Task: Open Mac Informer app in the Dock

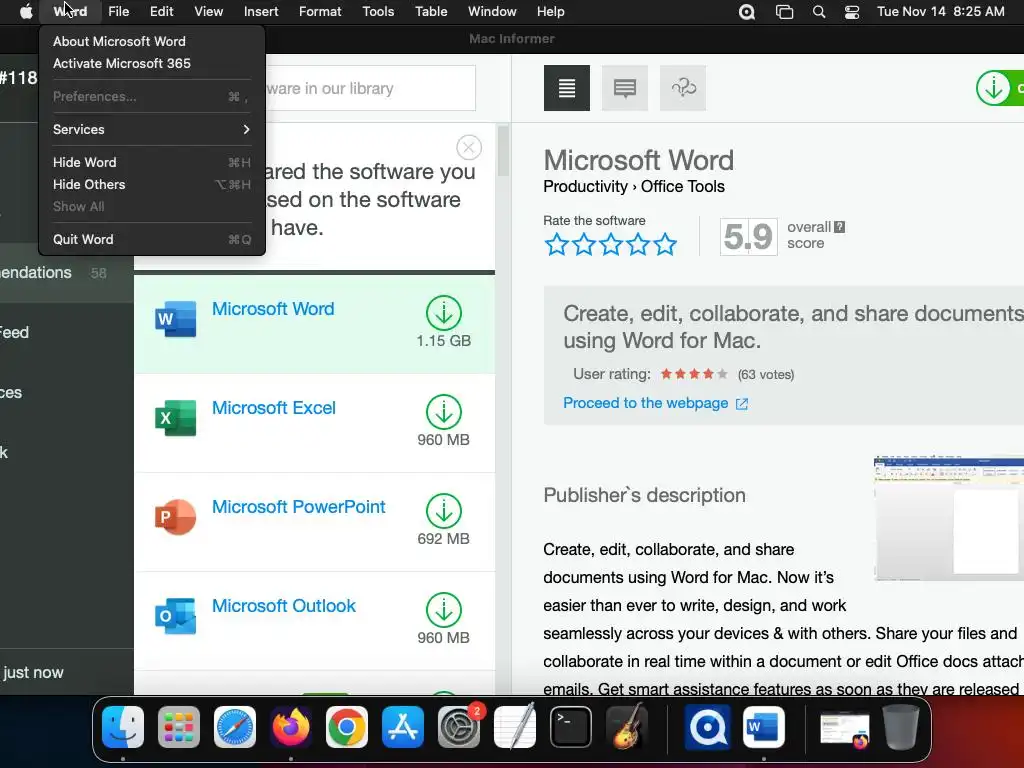Action: tap(707, 727)
